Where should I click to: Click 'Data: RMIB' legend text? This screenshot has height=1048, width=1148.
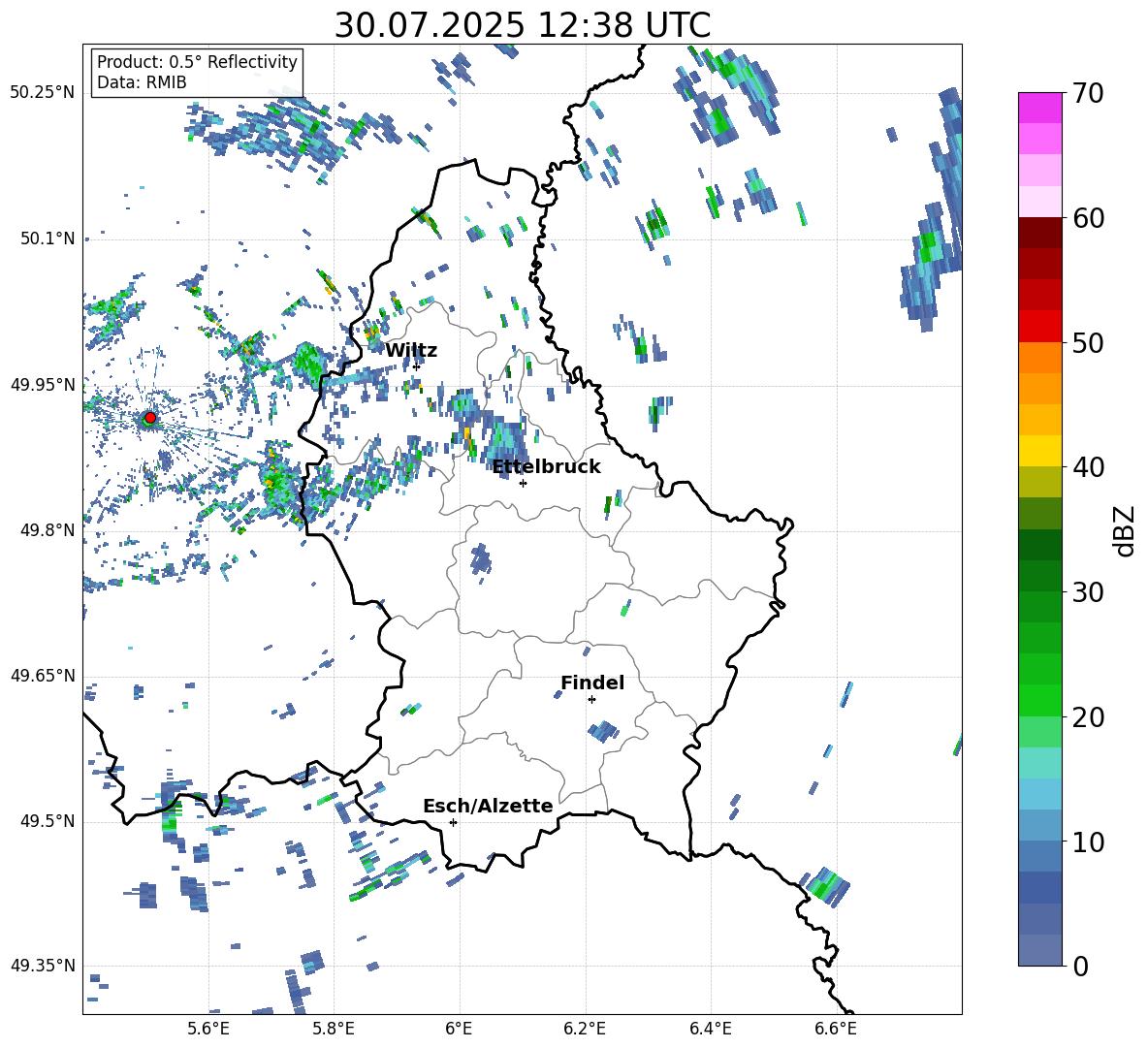[142, 82]
